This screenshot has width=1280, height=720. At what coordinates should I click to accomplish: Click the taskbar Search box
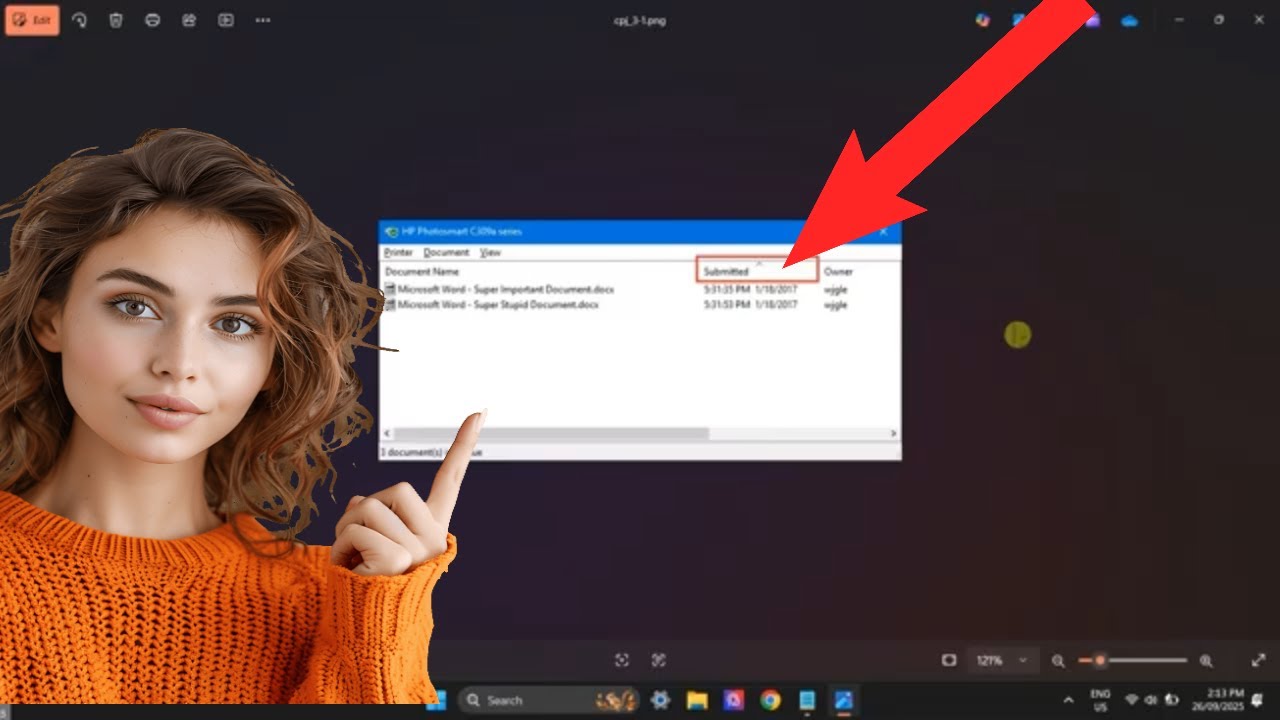549,700
